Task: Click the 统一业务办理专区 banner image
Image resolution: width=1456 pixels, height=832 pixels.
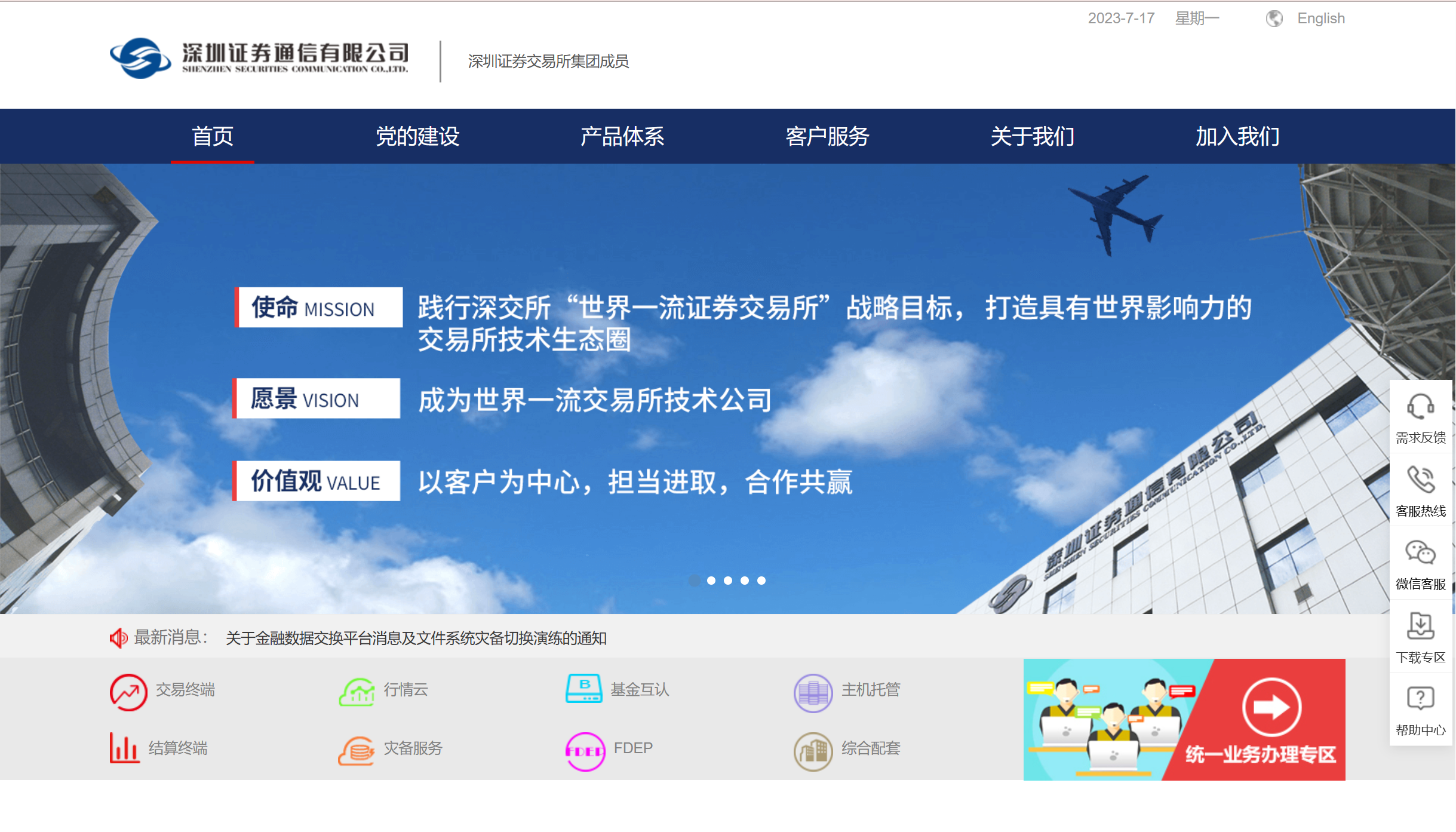Action: pos(1184,719)
